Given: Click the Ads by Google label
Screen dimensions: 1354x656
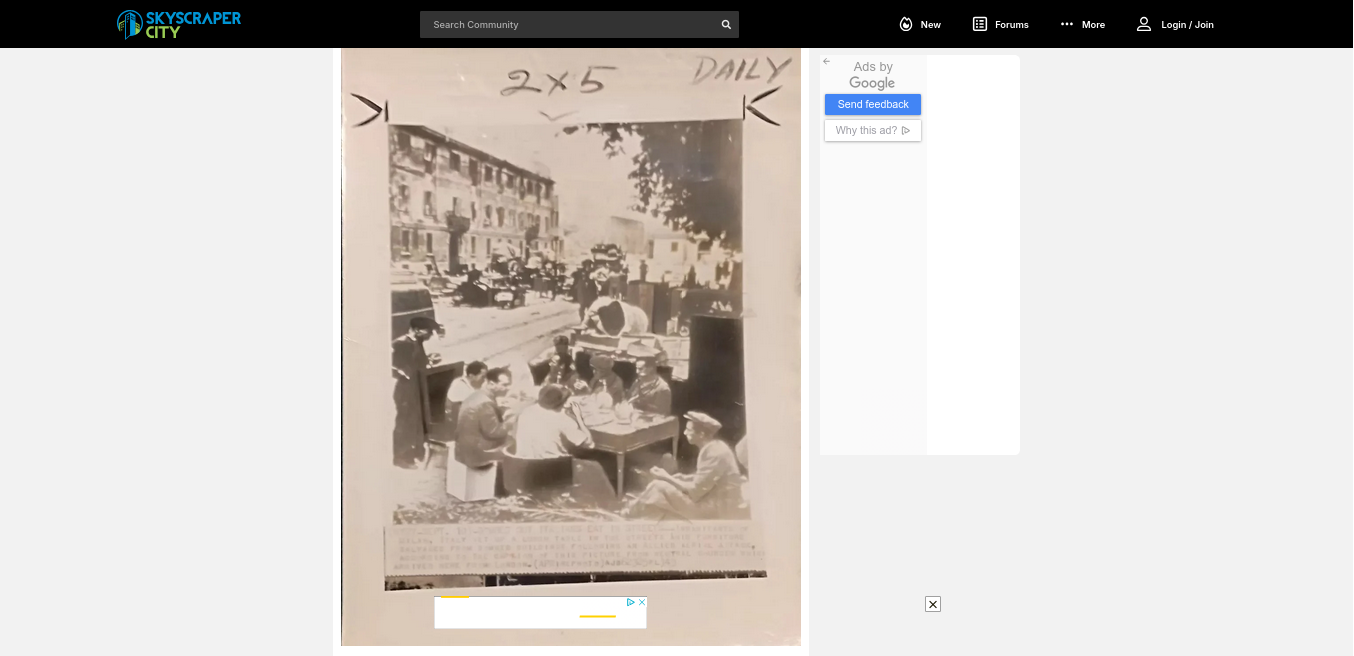Looking at the screenshot, I should (872, 75).
